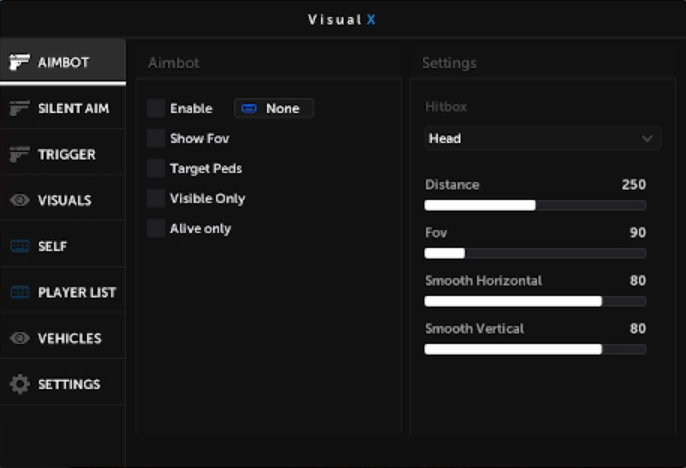Click the eye icon beside VISUALS
The height and width of the screenshot is (468, 686).
(x=20, y=200)
